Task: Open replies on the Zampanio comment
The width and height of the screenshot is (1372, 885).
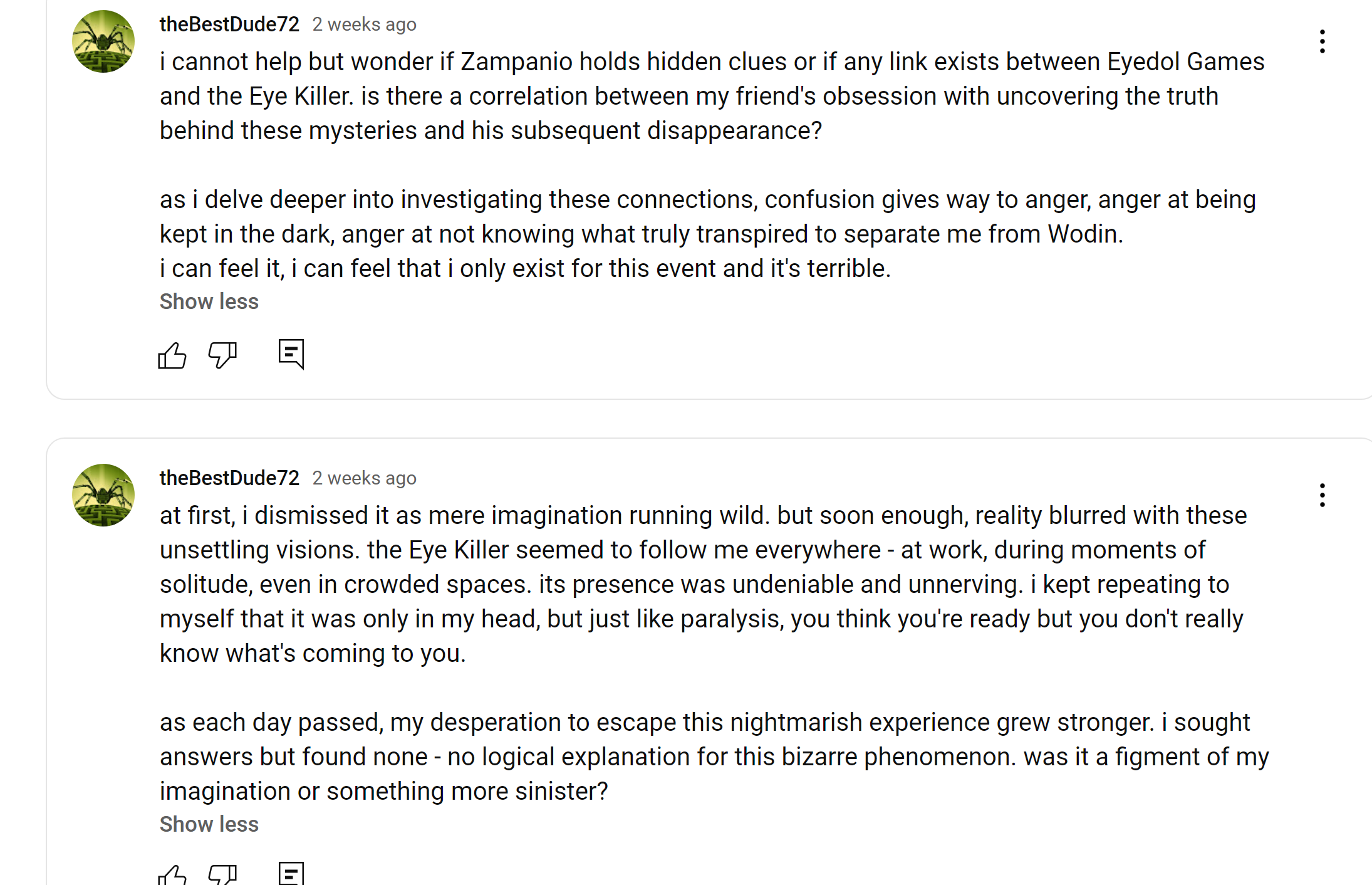Action: [x=291, y=354]
